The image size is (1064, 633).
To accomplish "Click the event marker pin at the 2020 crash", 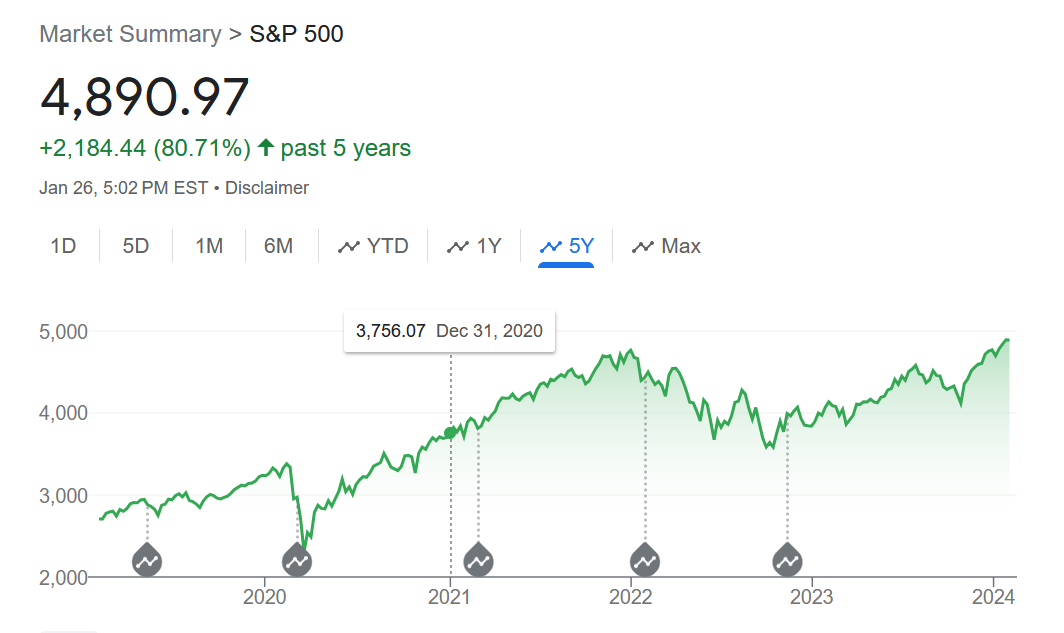I will tap(297, 561).
